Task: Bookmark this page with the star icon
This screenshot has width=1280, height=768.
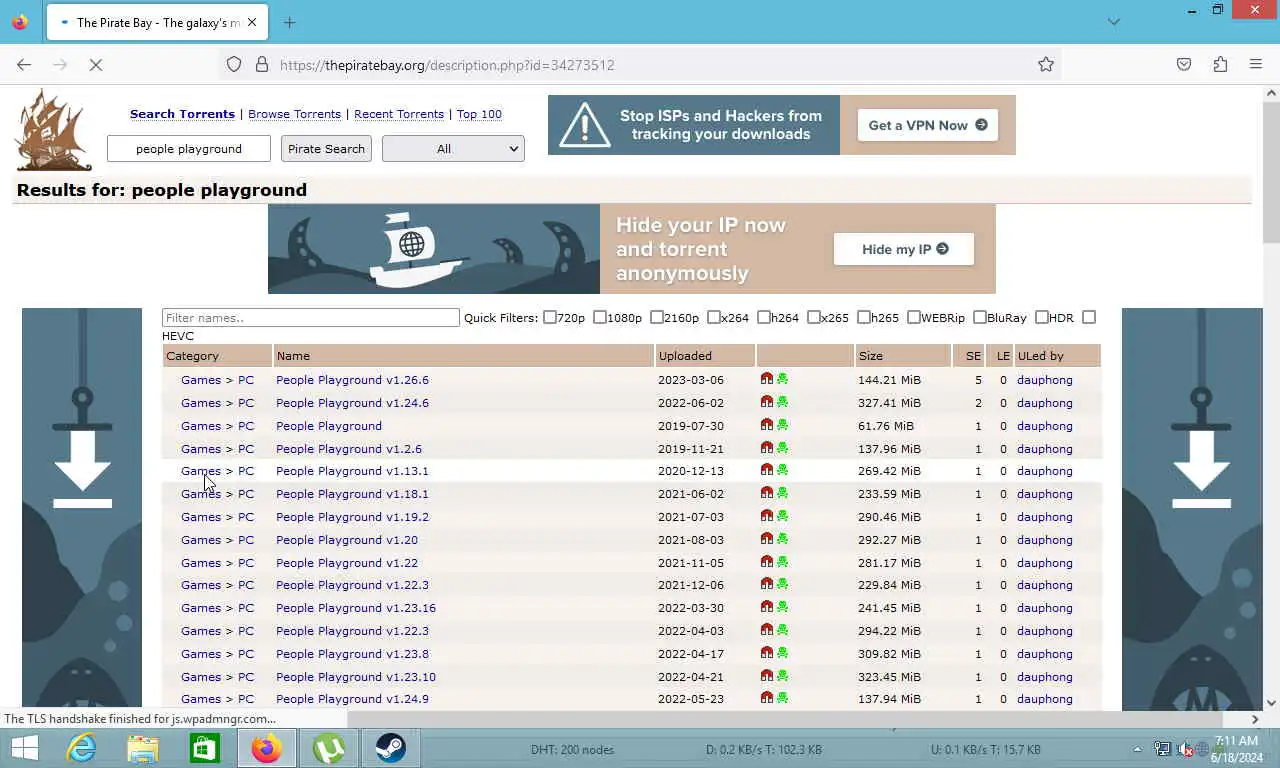Action: point(1046,65)
